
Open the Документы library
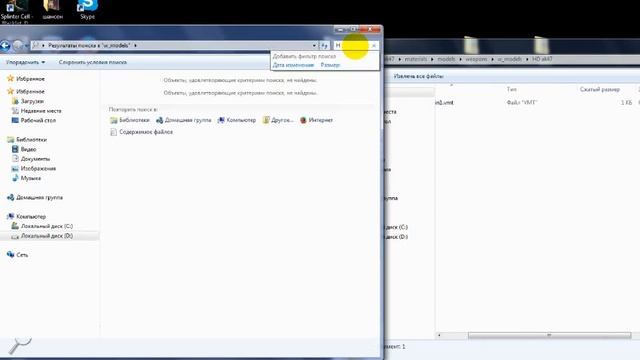[x=35, y=159]
